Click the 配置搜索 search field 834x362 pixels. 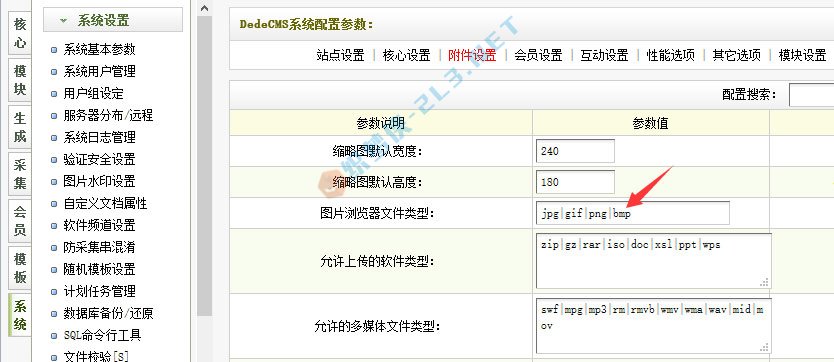click(x=812, y=95)
